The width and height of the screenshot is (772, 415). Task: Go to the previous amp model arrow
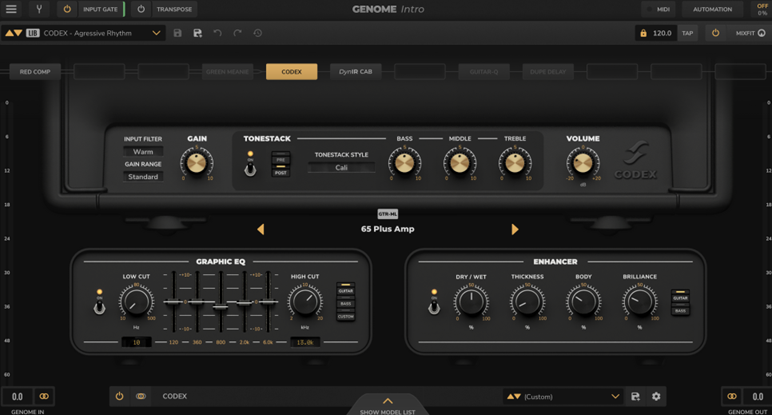260,229
